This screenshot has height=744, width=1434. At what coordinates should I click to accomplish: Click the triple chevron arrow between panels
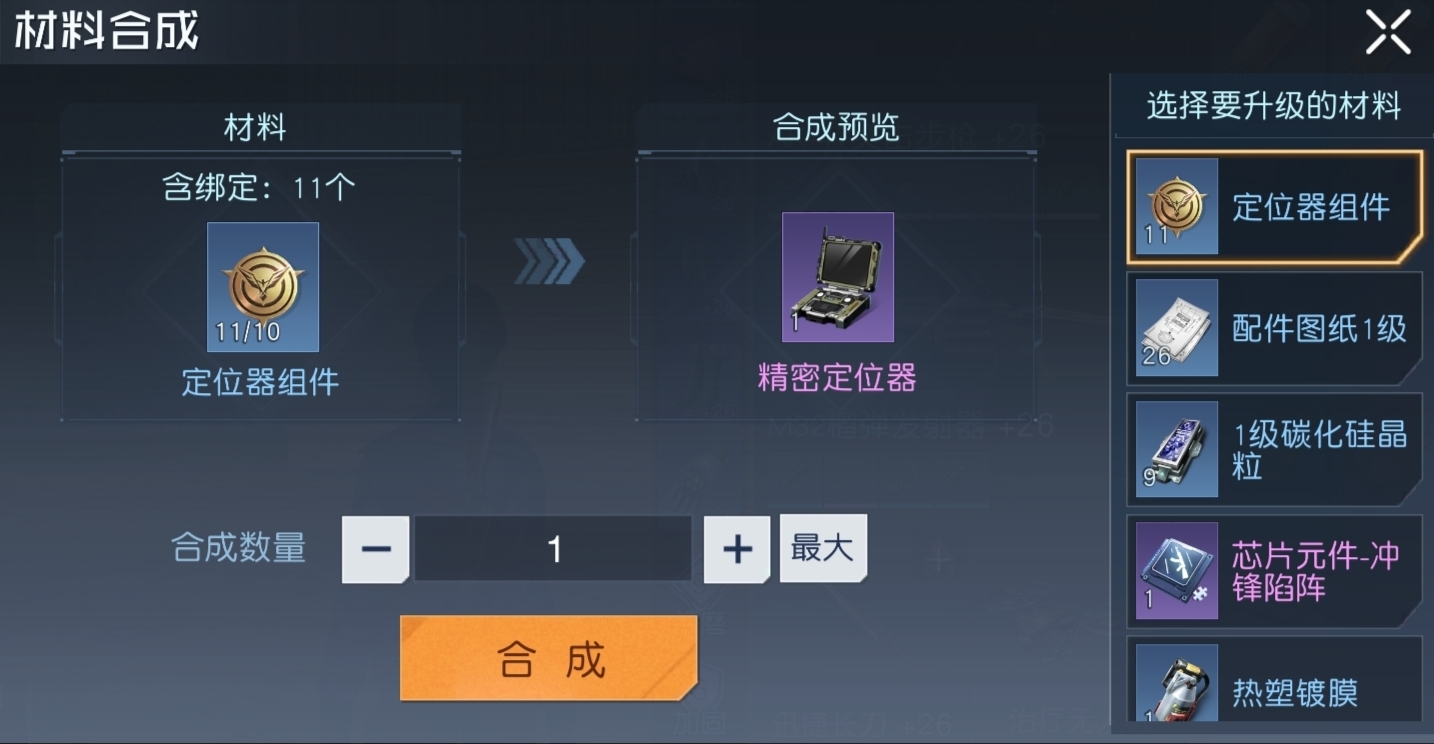[549, 261]
